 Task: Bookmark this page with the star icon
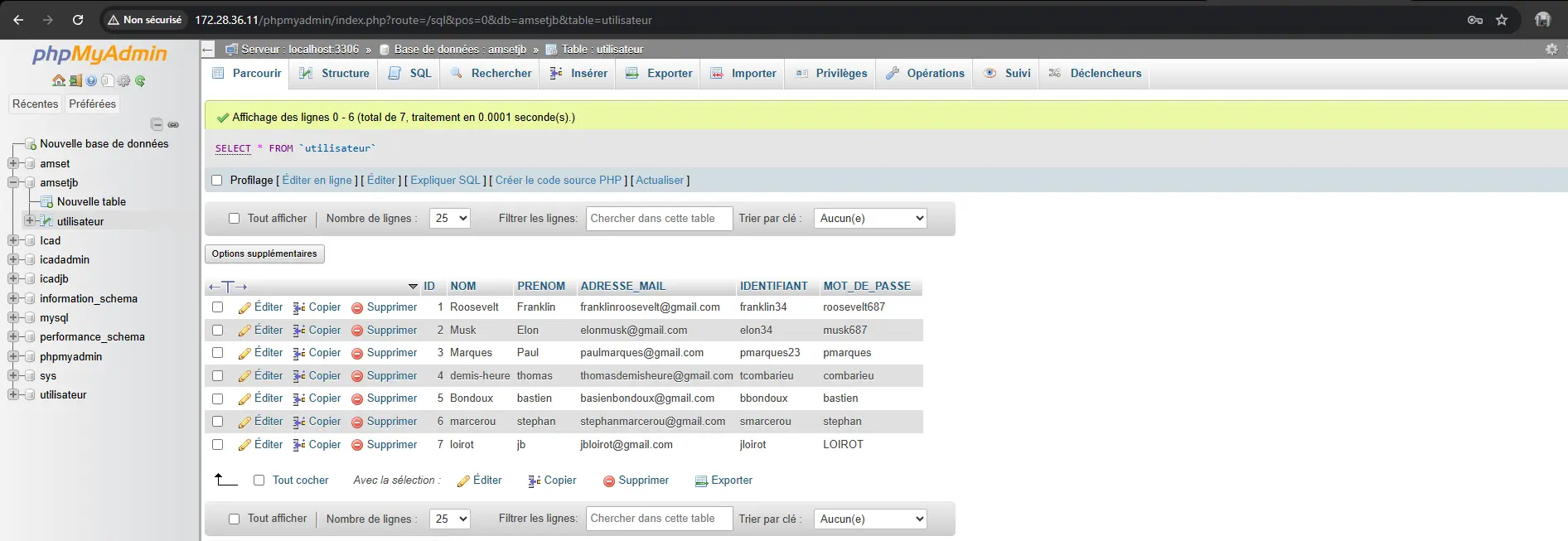(1502, 20)
